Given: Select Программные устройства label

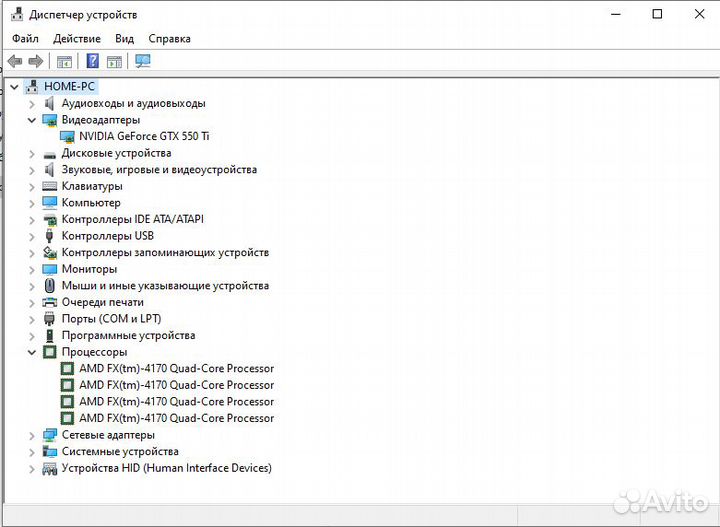Looking at the screenshot, I should coord(129,336).
